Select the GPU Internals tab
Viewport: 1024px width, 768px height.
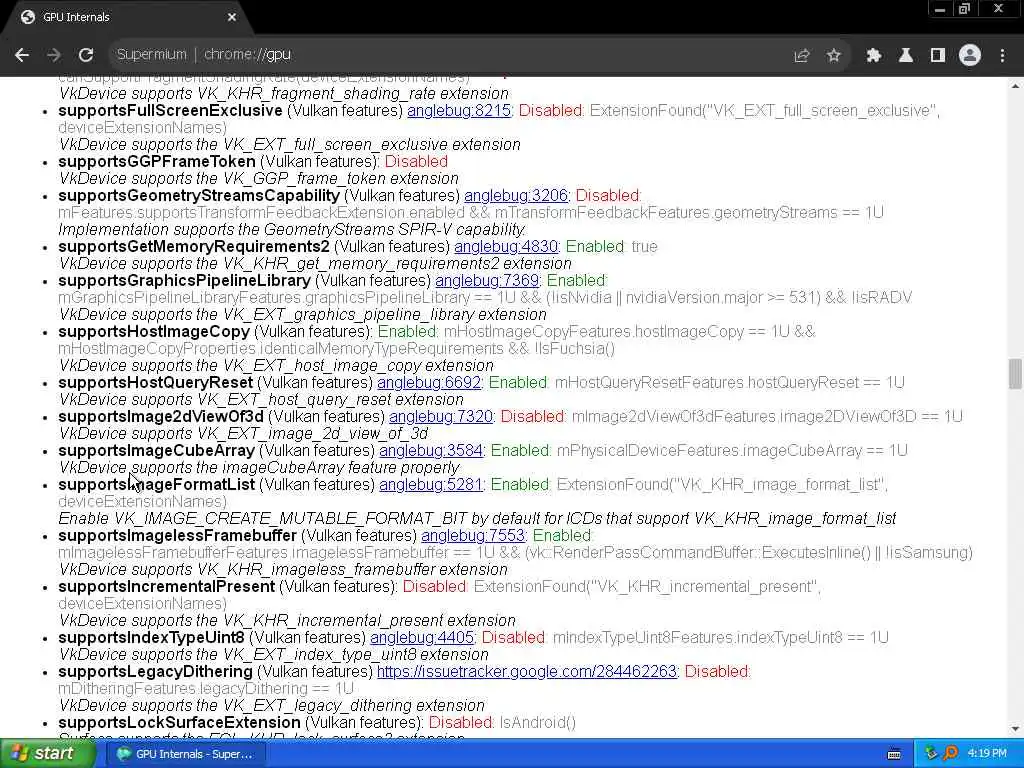127,18
